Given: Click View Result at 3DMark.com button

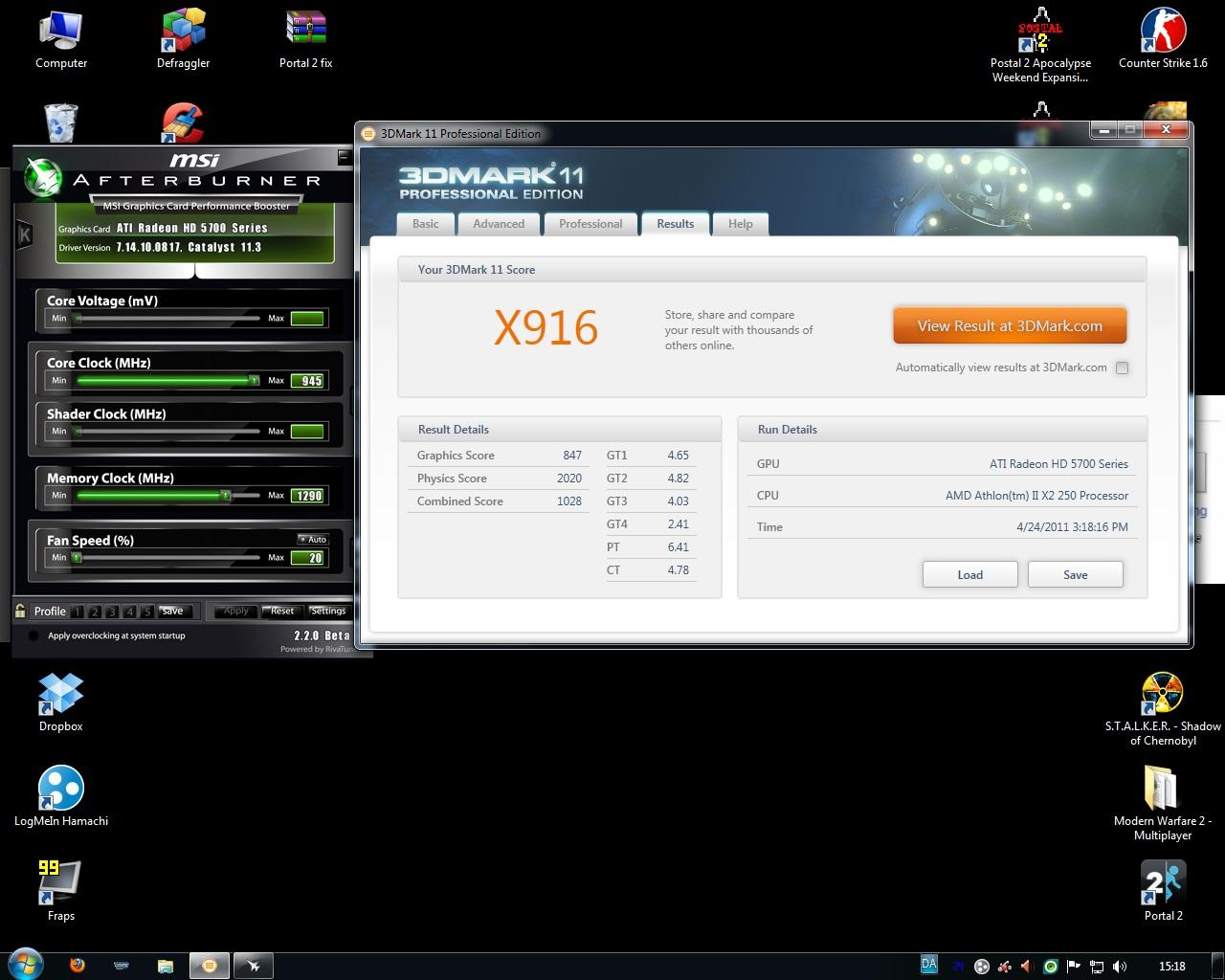Looking at the screenshot, I should click(1010, 325).
